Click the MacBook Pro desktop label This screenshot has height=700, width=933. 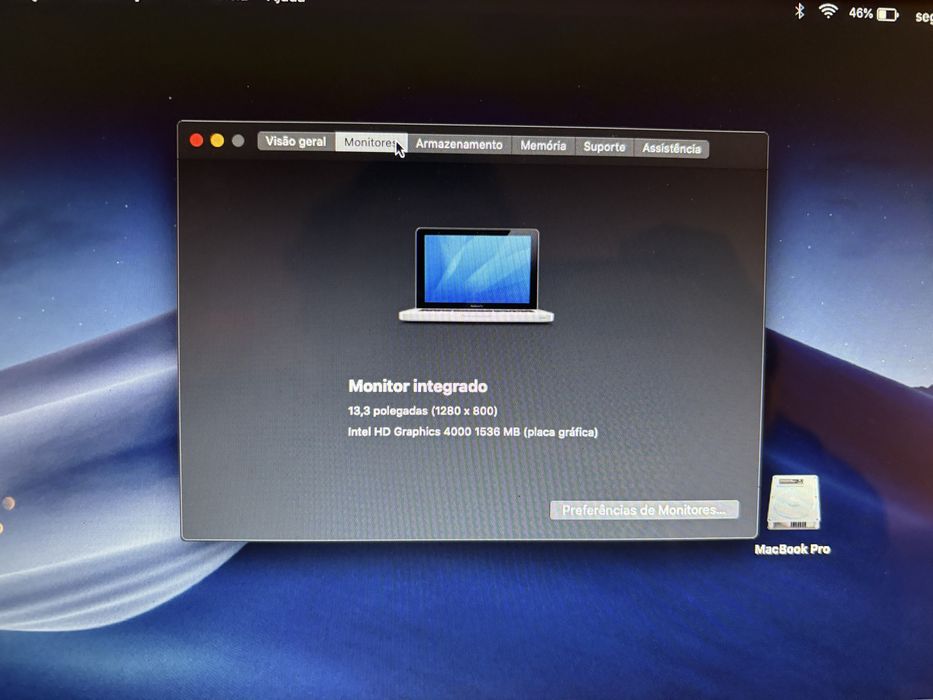click(792, 549)
